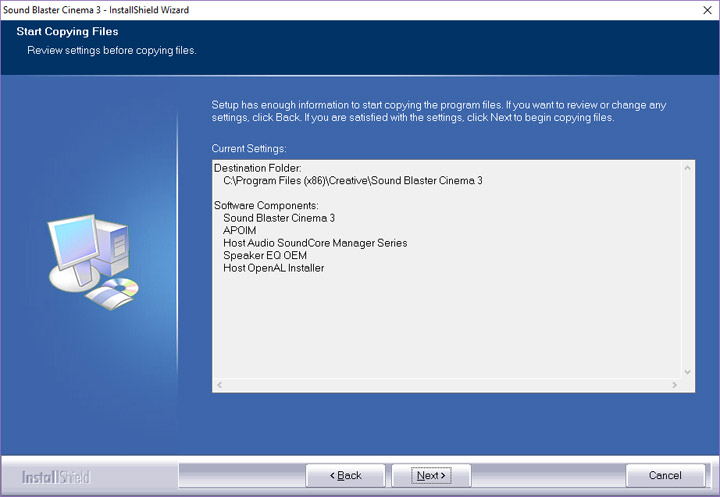Select the APOIM component line
720x497 pixels.
pyautogui.click(x=240, y=231)
